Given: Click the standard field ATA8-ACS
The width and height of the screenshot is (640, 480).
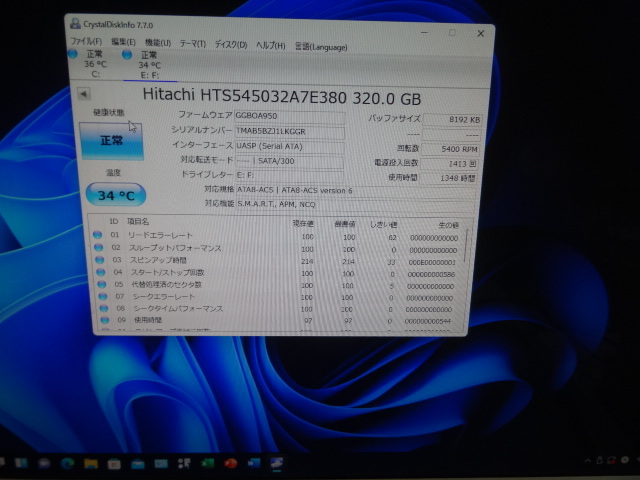Looking at the screenshot, I should coord(355,190).
